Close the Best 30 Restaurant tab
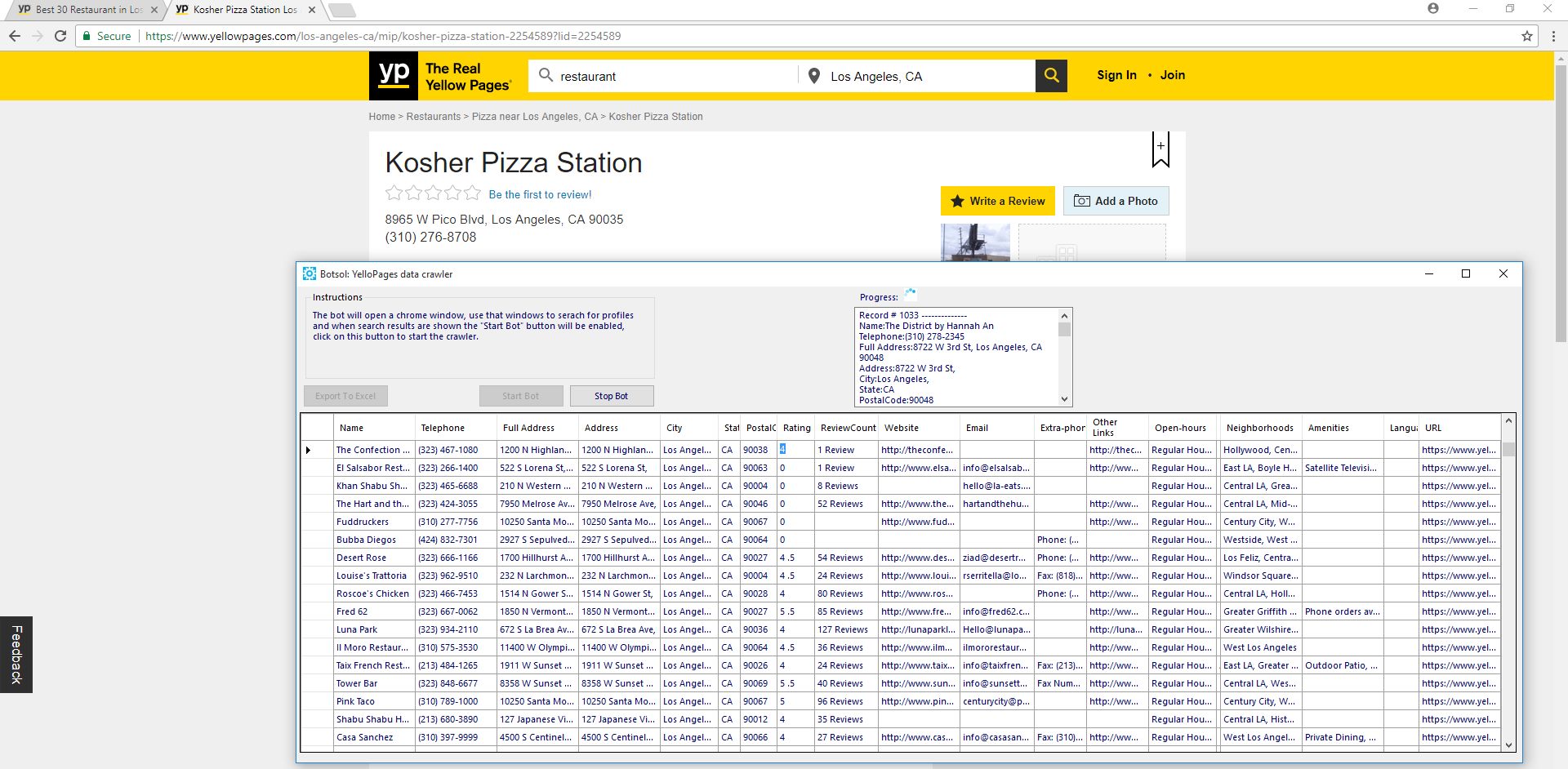The image size is (1568, 769). pos(154,10)
